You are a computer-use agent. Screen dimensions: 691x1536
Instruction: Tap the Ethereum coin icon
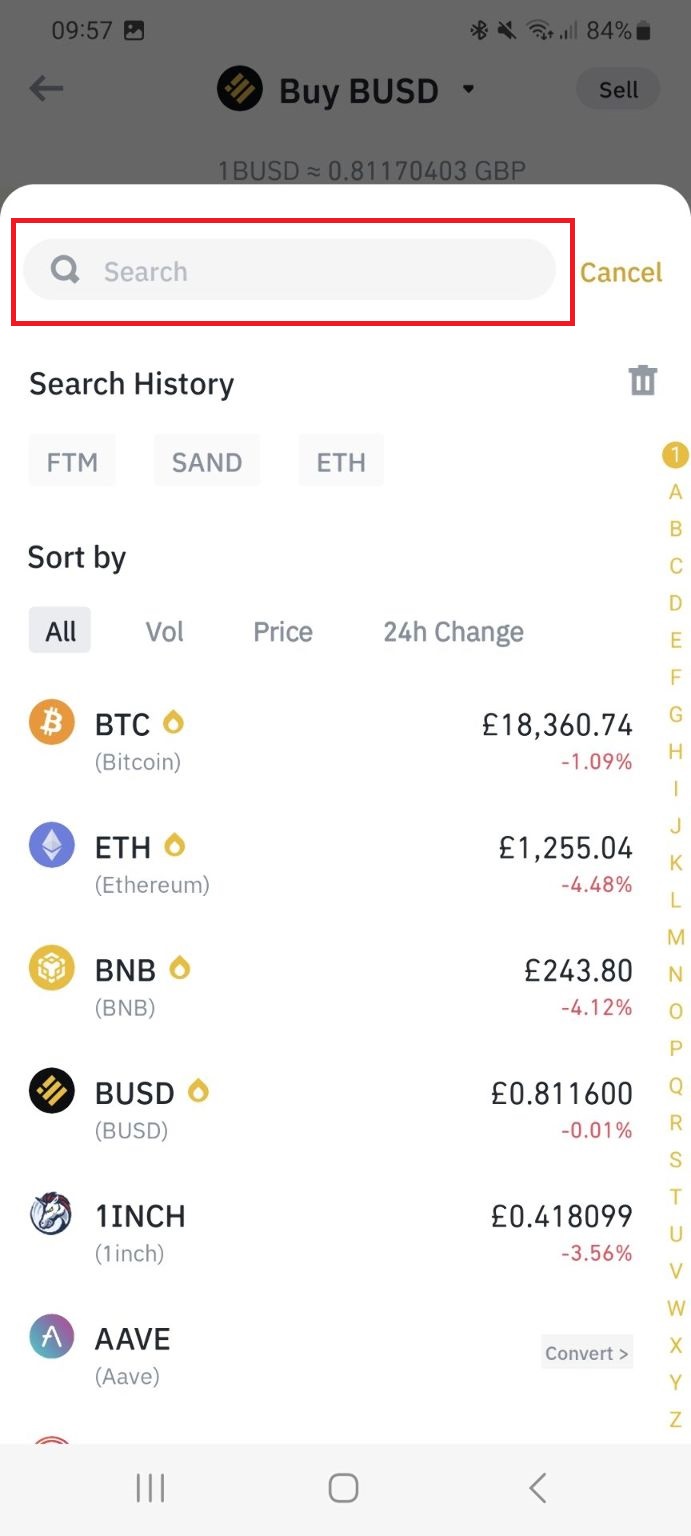click(x=52, y=846)
